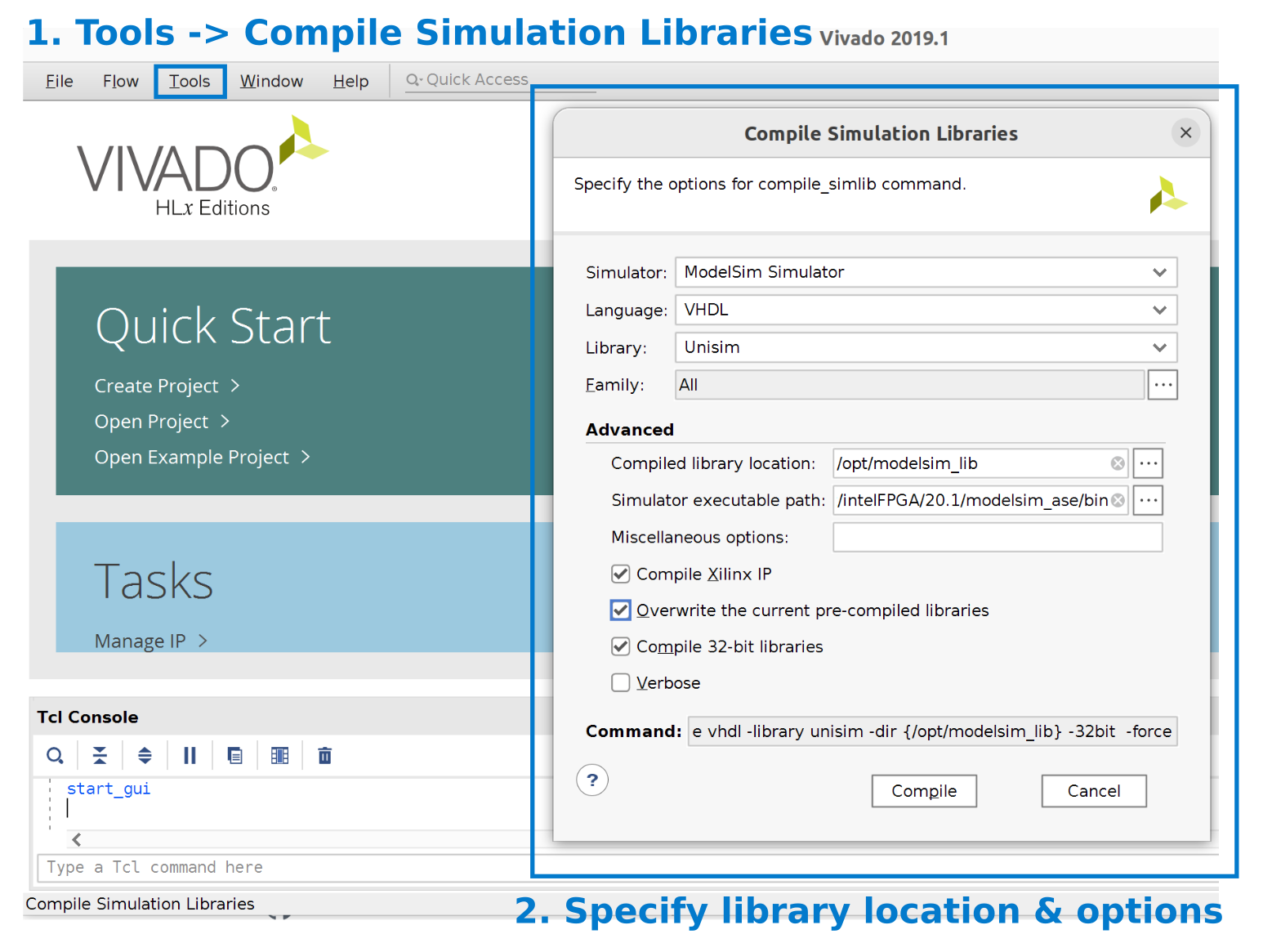This screenshot has width=1272, height=952.
Task: Toggle Compile 32-bit libraries checkbox
Action: click(621, 646)
